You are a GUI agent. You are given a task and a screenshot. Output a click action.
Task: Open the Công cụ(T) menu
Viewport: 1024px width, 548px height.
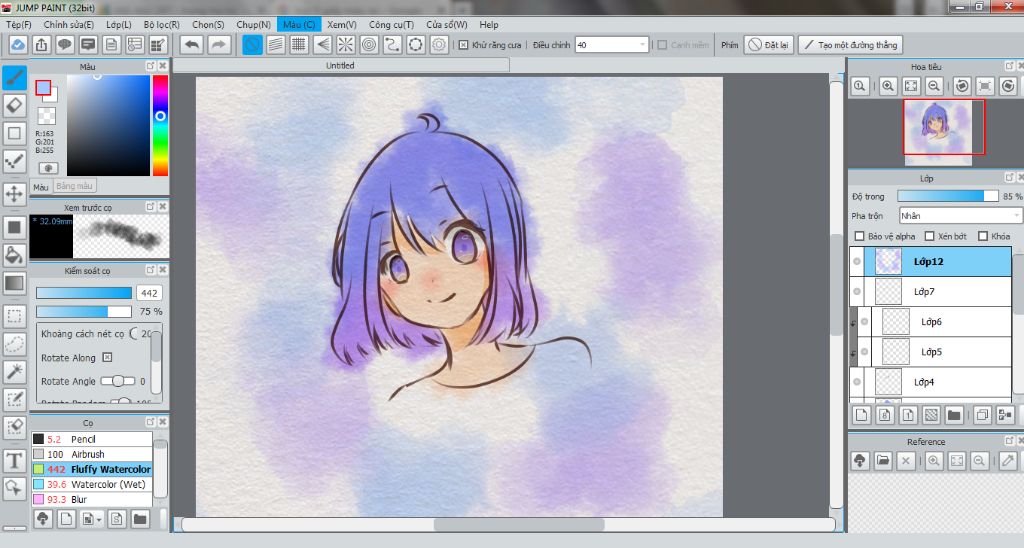(x=391, y=24)
